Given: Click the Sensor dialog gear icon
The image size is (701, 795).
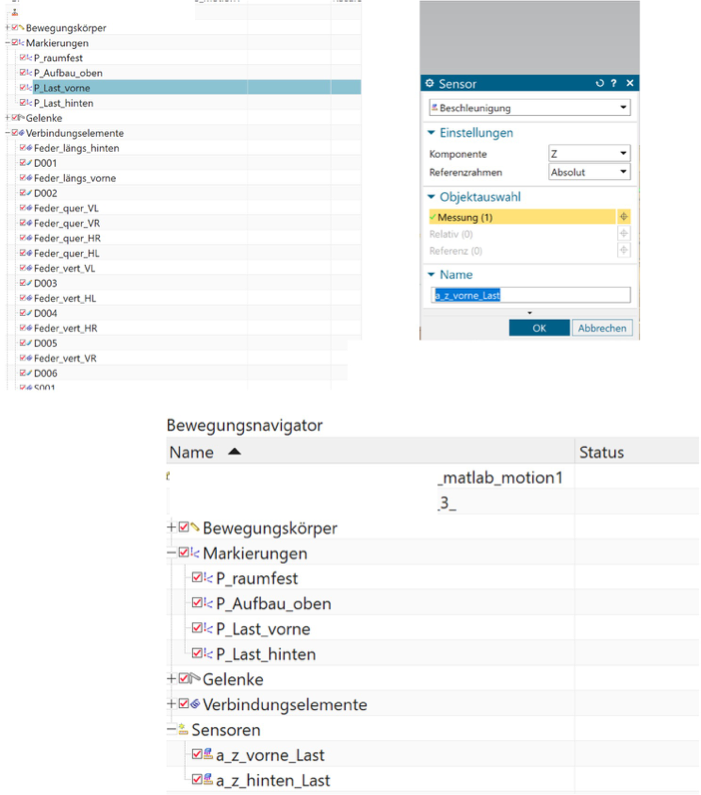Looking at the screenshot, I should point(430,83).
